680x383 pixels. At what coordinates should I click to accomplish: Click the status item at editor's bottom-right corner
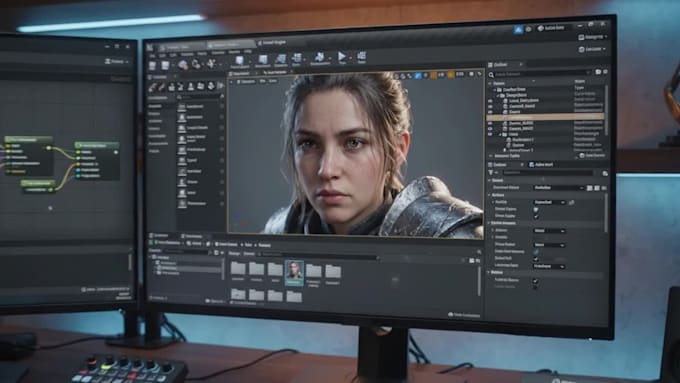pos(464,314)
